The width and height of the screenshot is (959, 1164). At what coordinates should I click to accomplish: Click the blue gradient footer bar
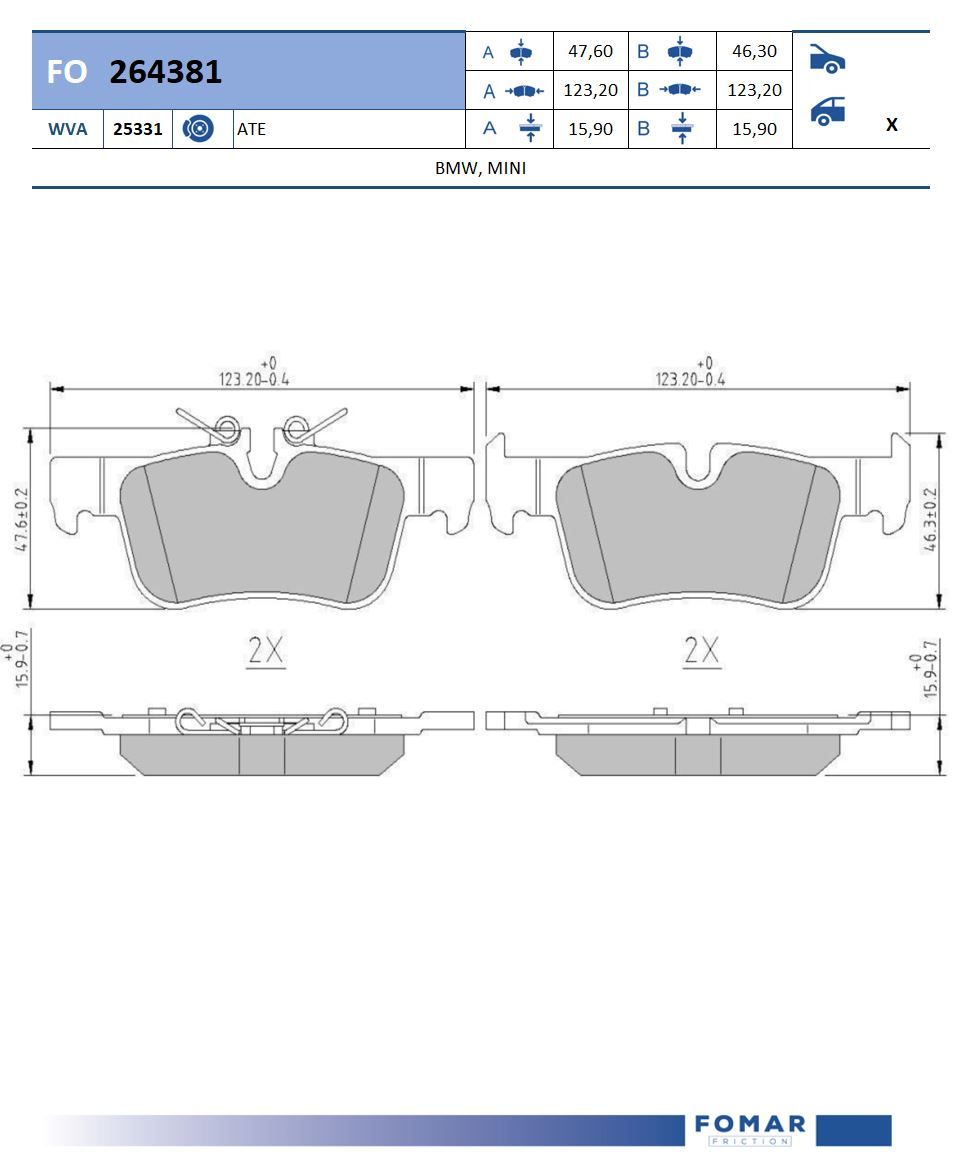pos(360,1130)
